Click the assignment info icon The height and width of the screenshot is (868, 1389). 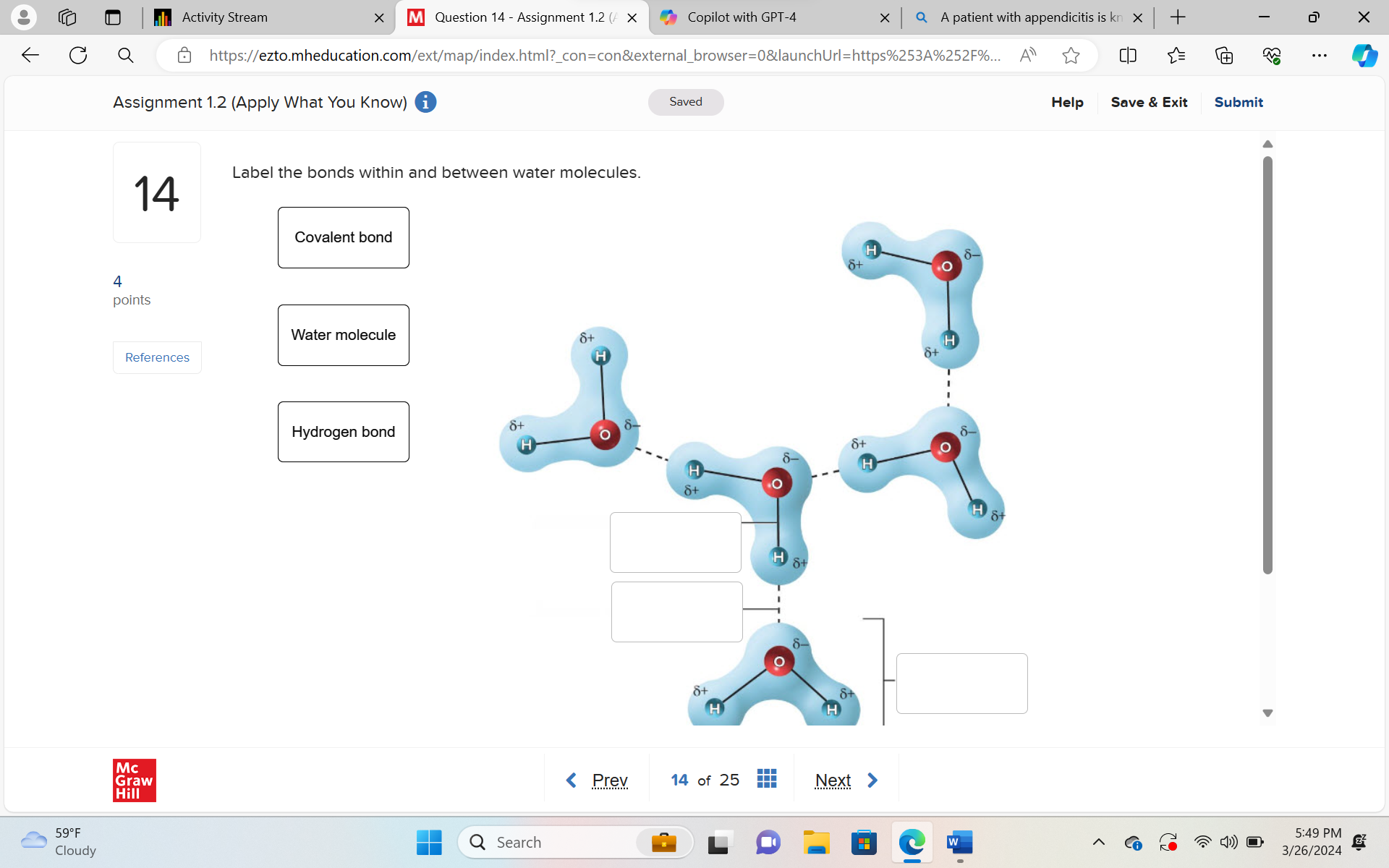pos(425,102)
